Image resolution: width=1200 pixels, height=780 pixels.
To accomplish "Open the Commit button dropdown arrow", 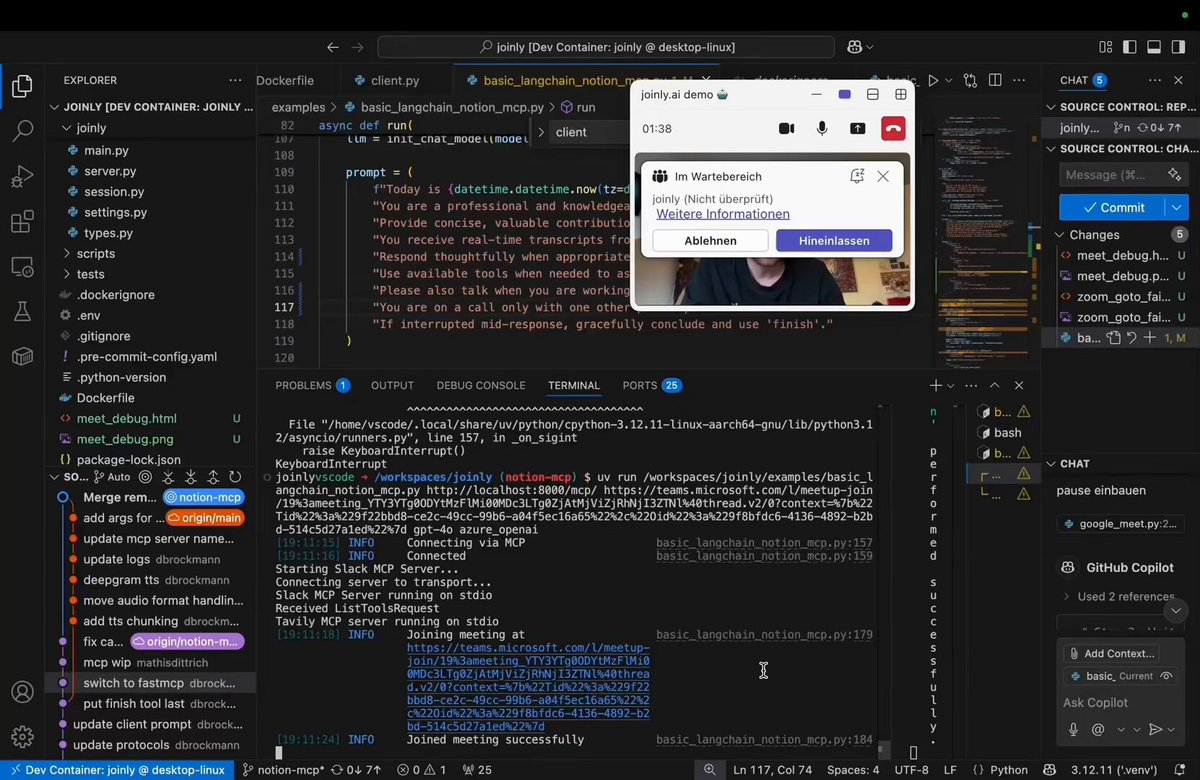I will (x=1177, y=207).
